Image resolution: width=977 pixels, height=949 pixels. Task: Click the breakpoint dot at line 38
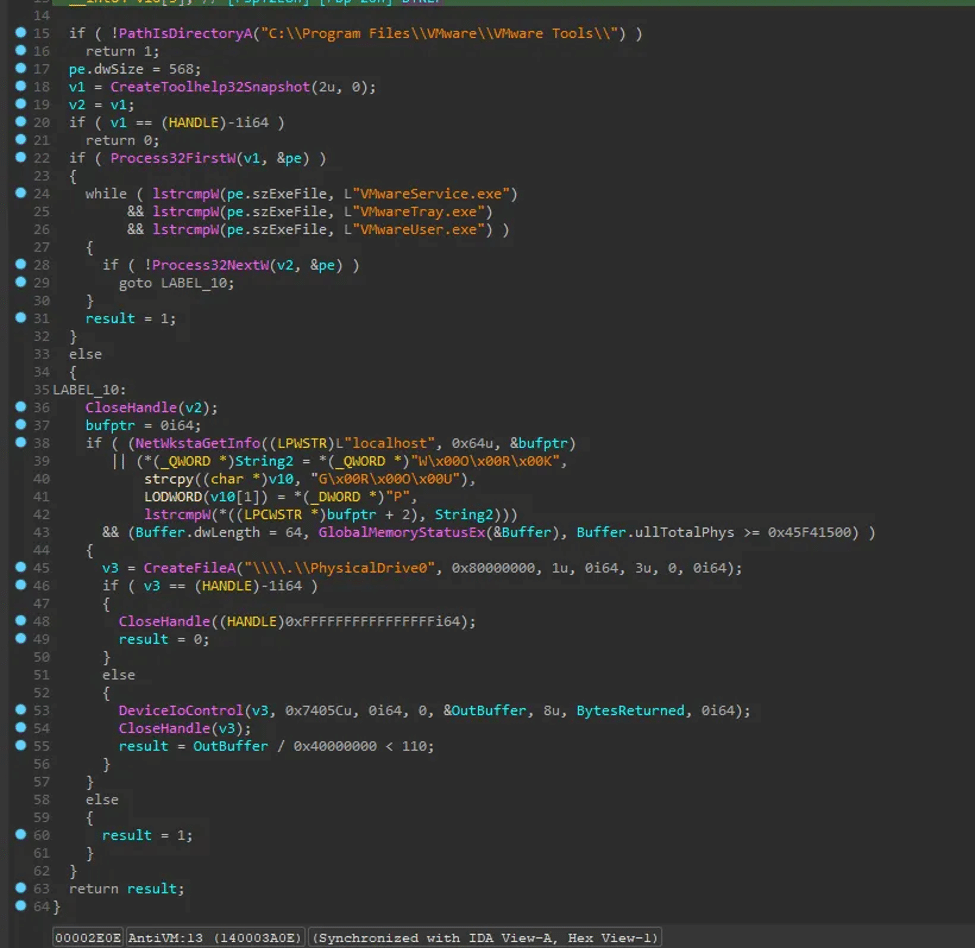[21, 442]
